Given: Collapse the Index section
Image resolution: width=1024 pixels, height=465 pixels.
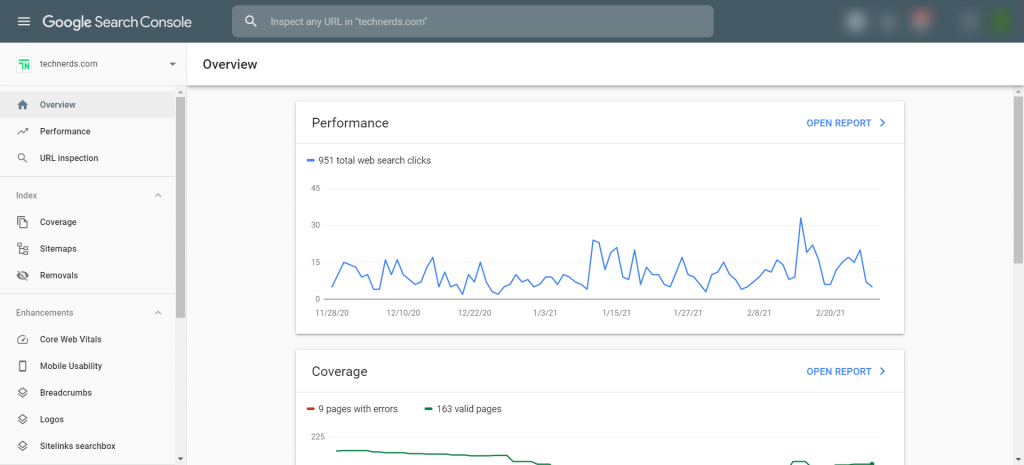Looking at the screenshot, I should tap(158, 195).
